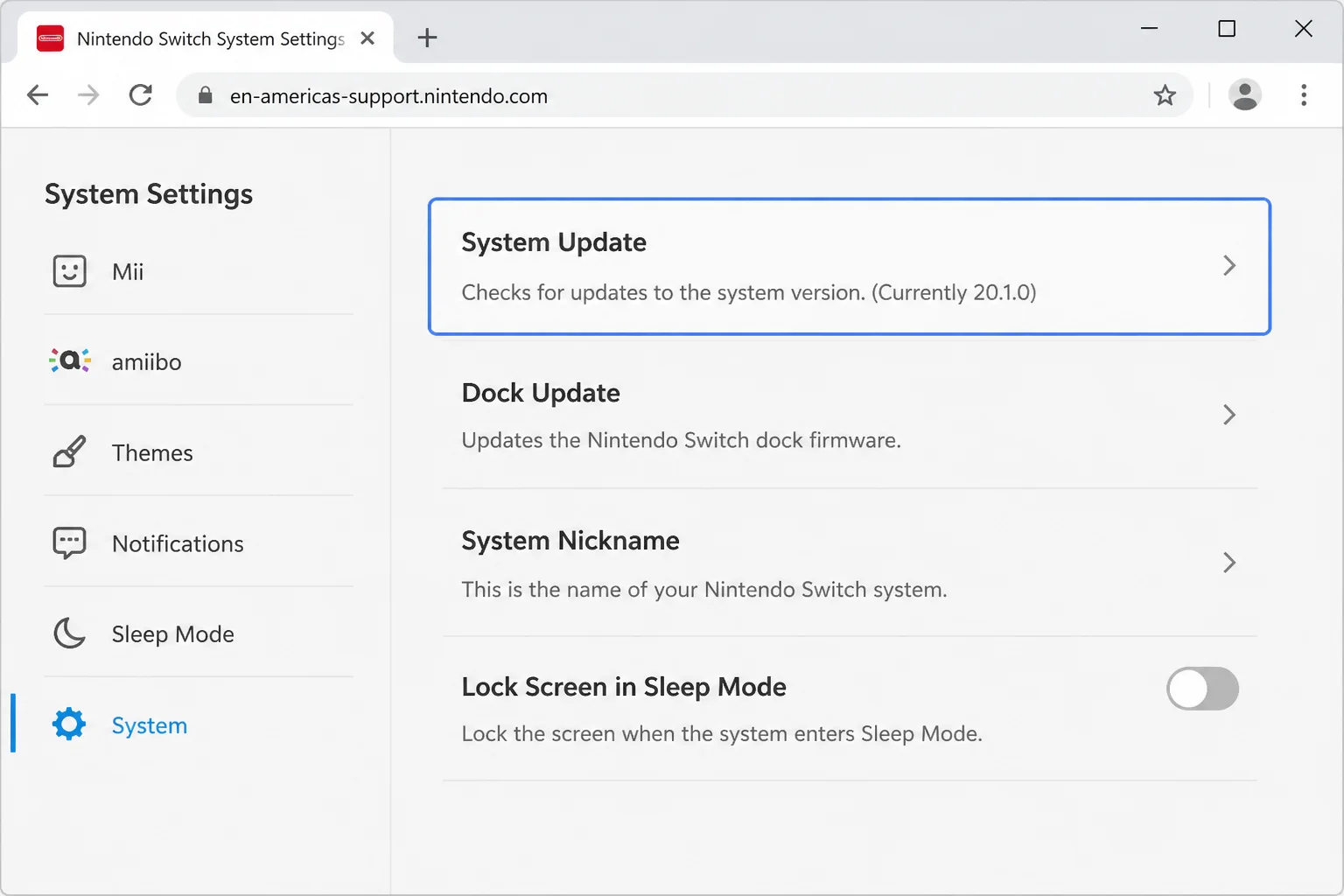The image size is (1344, 896).
Task: Close the Nintendo Switch System Settings tab
Action: click(367, 38)
